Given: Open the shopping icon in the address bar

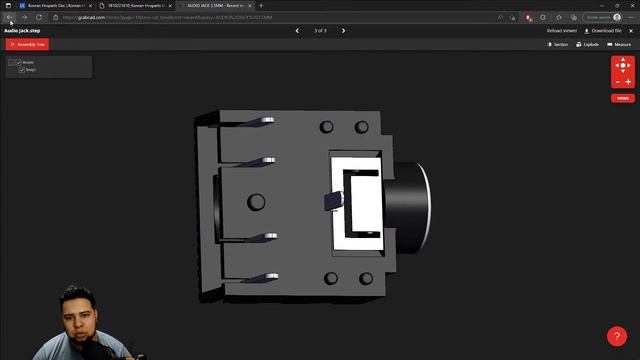Looking at the screenshot, I should click(x=513, y=18).
